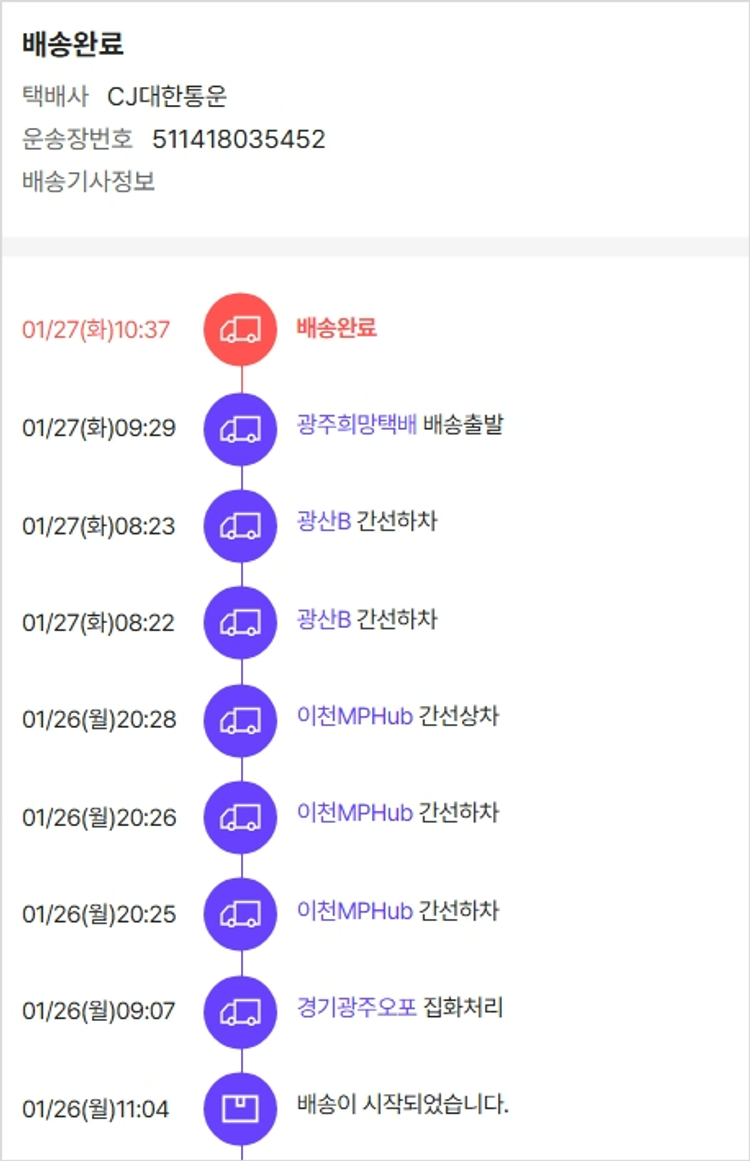Viewport: 750px width, 1161px height.
Task: Click the box icon for 배송이 시작되었습니다
Action: coord(241,1108)
